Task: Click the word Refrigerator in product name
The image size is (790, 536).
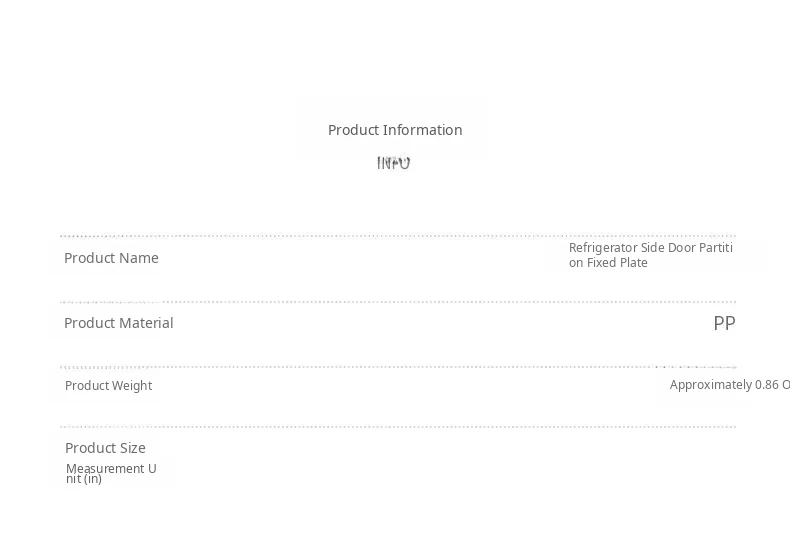Action: 603,248
